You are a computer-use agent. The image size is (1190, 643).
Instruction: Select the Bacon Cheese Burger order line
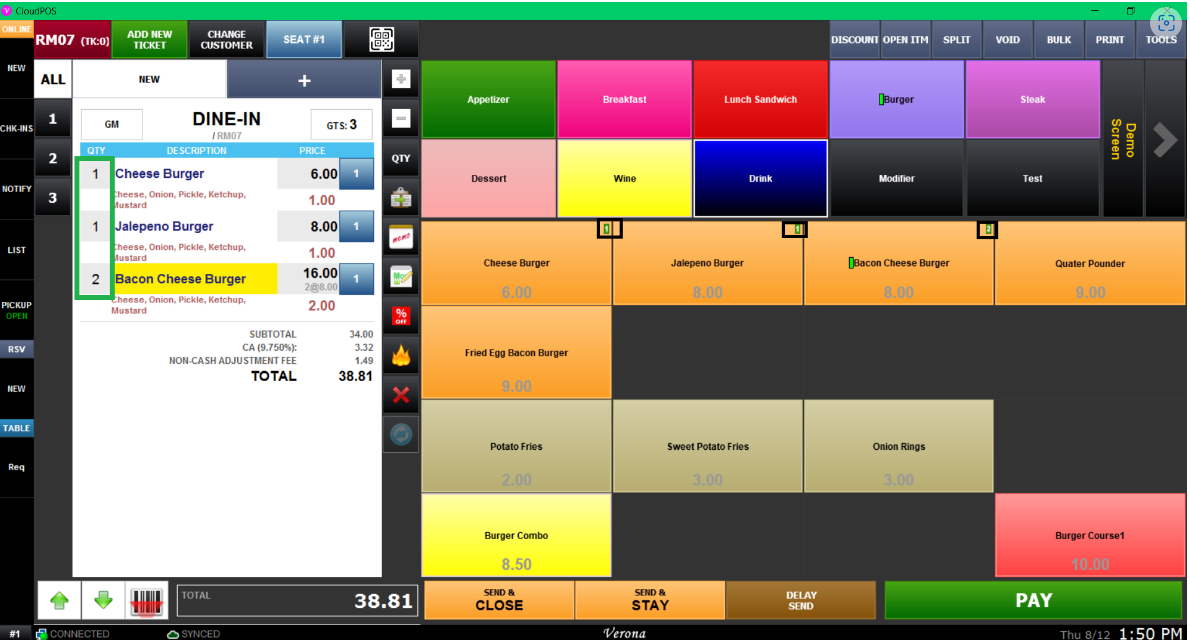click(195, 279)
